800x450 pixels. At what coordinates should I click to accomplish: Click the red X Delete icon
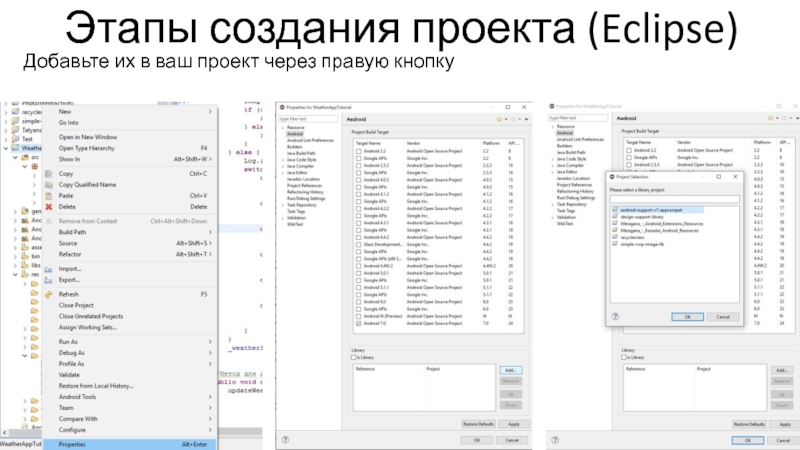pyautogui.click(x=48, y=207)
